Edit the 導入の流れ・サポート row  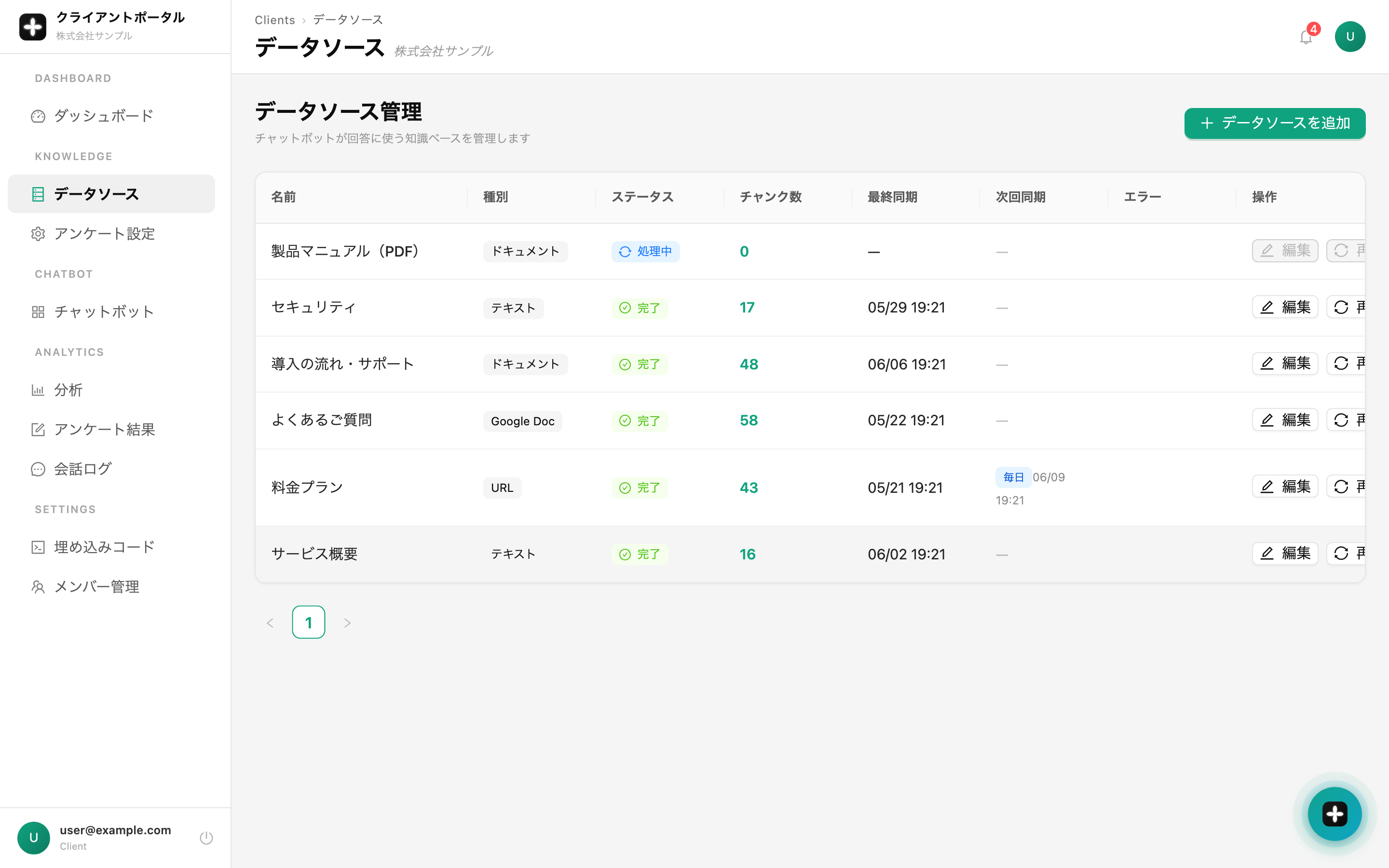point(1285,364)
